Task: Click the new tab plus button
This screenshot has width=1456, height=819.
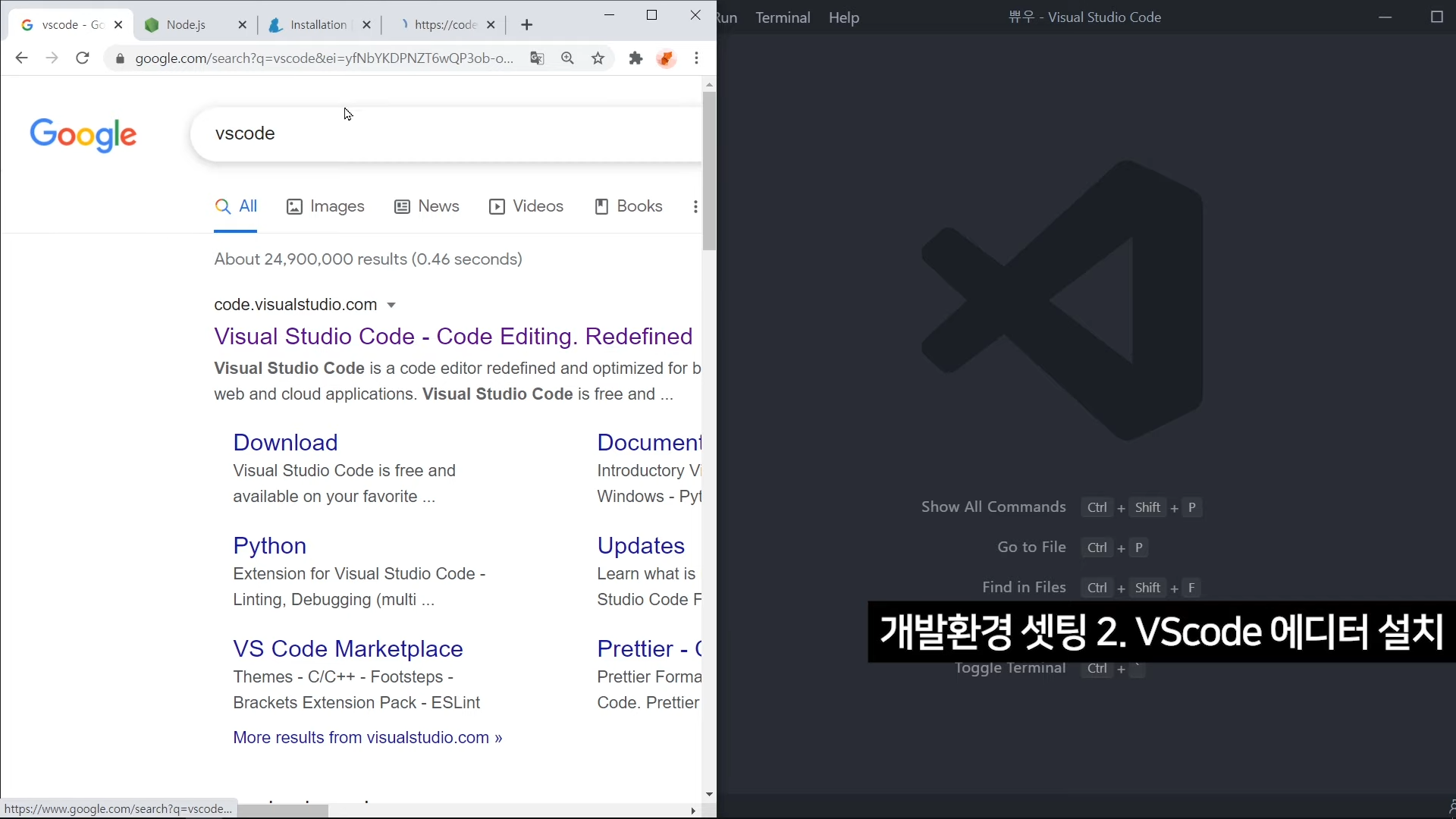Action: [x=526, y=25]
